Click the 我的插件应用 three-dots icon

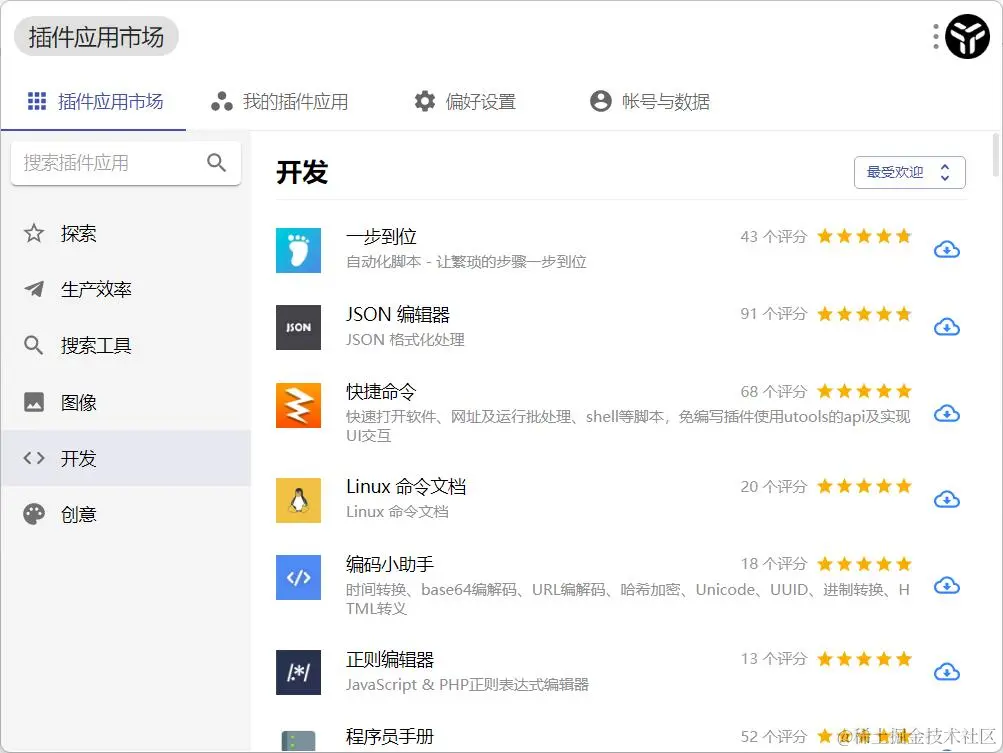[x=222, y=101]
